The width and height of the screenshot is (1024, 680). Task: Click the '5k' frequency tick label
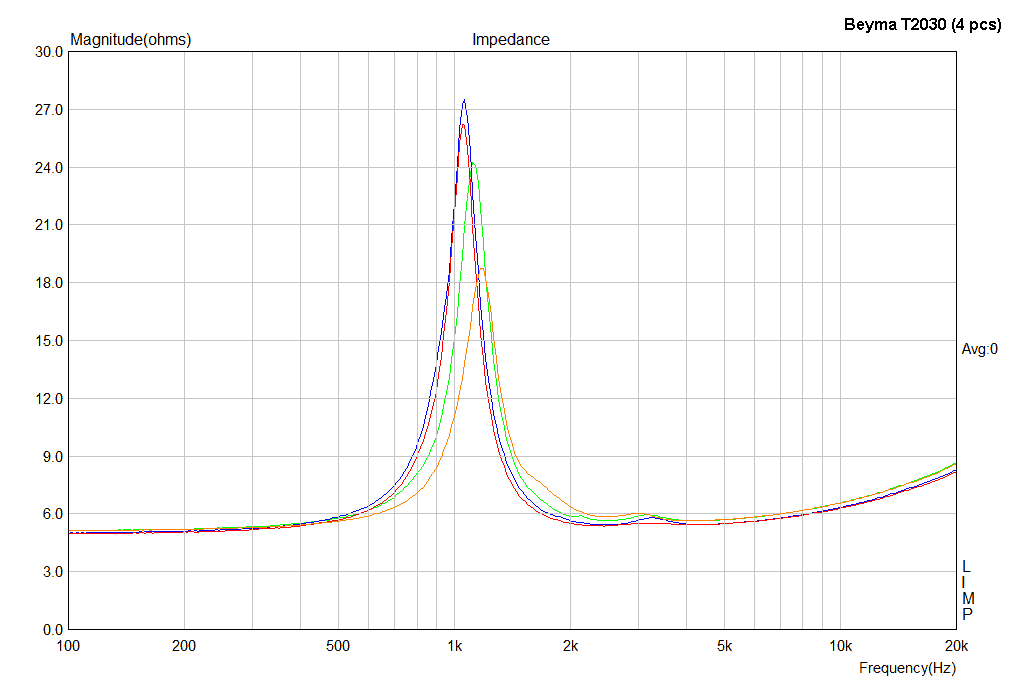click(x=724, y=646)
